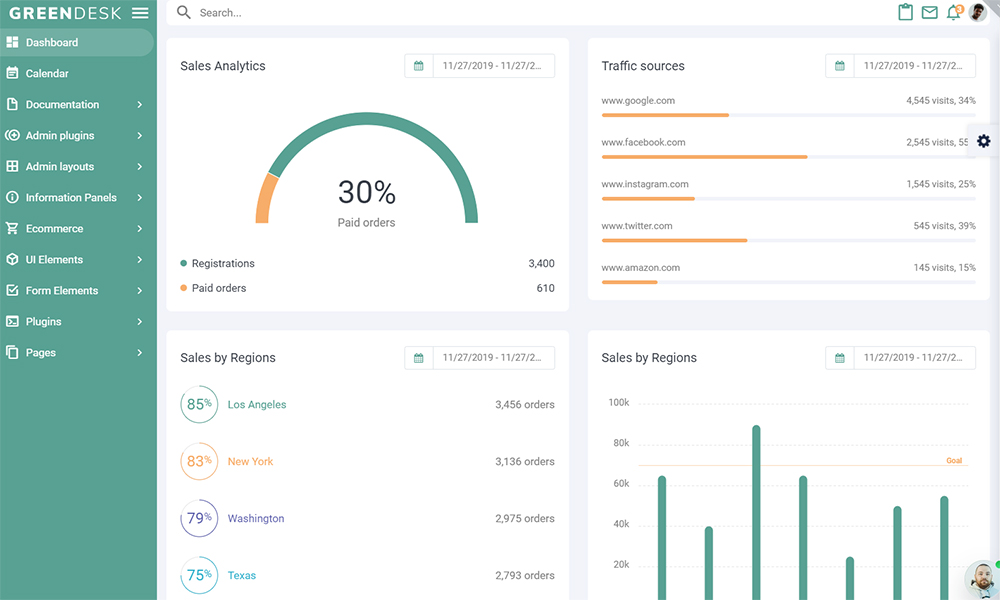Expand the Ecommerce sidebar section
This screenshot has width=1000, height=600.
click(57, 228)
